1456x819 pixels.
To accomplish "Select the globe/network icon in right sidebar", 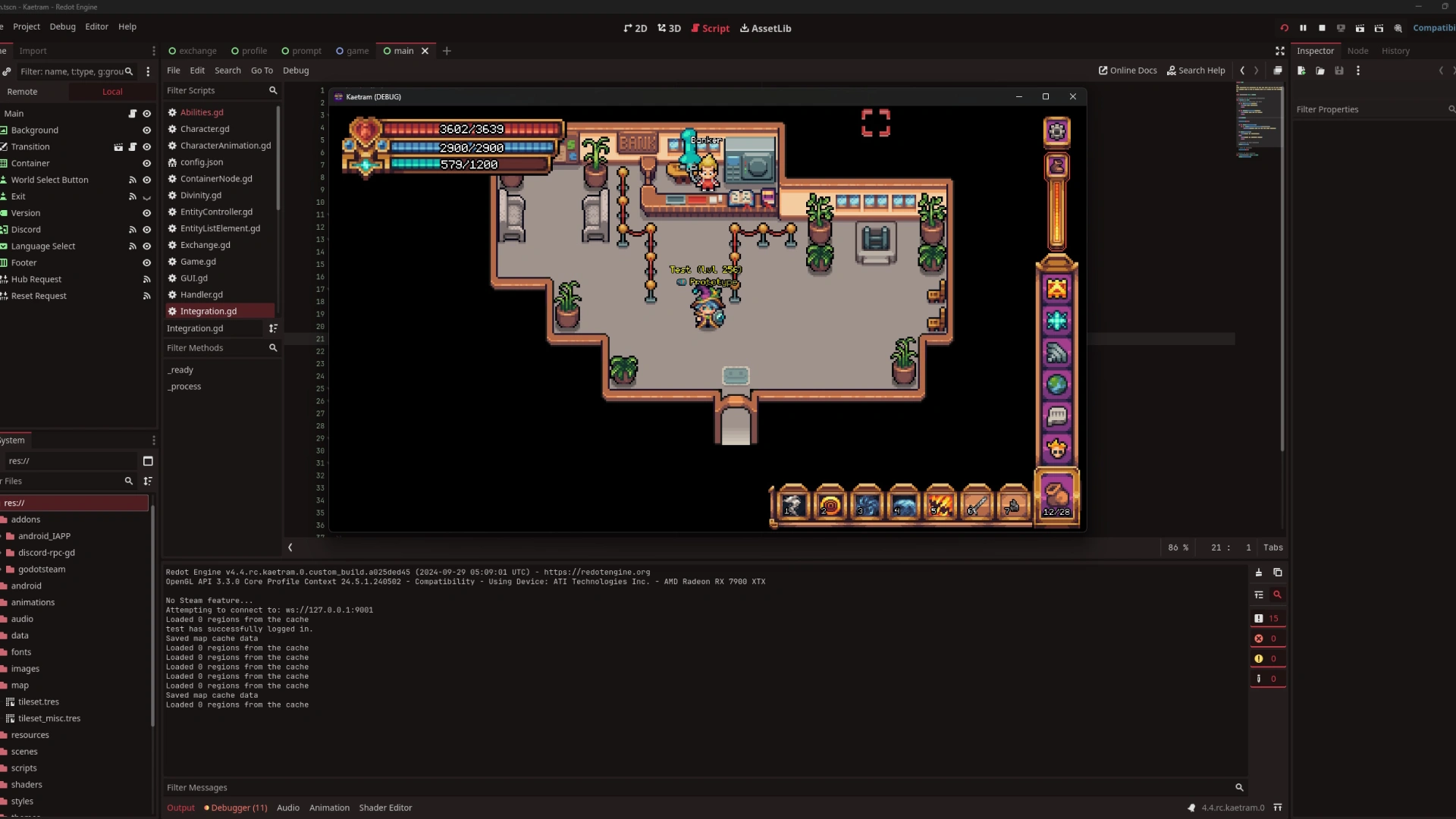I will coord(1058,384).
